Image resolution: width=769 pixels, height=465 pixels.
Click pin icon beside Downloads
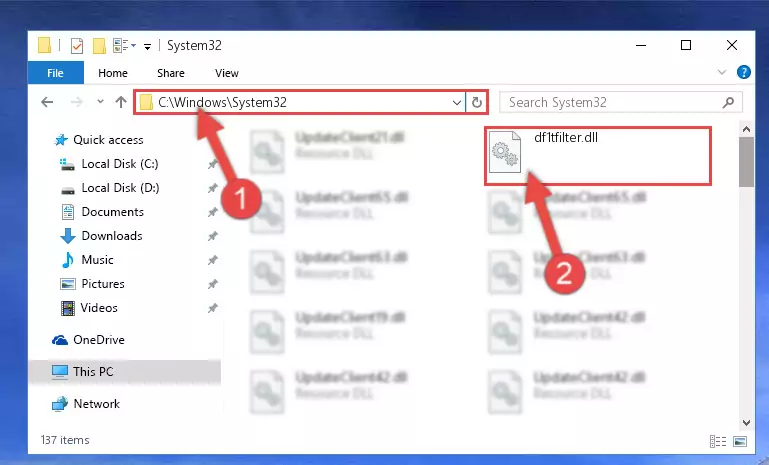pyautogui.click(x=212, y=236)
